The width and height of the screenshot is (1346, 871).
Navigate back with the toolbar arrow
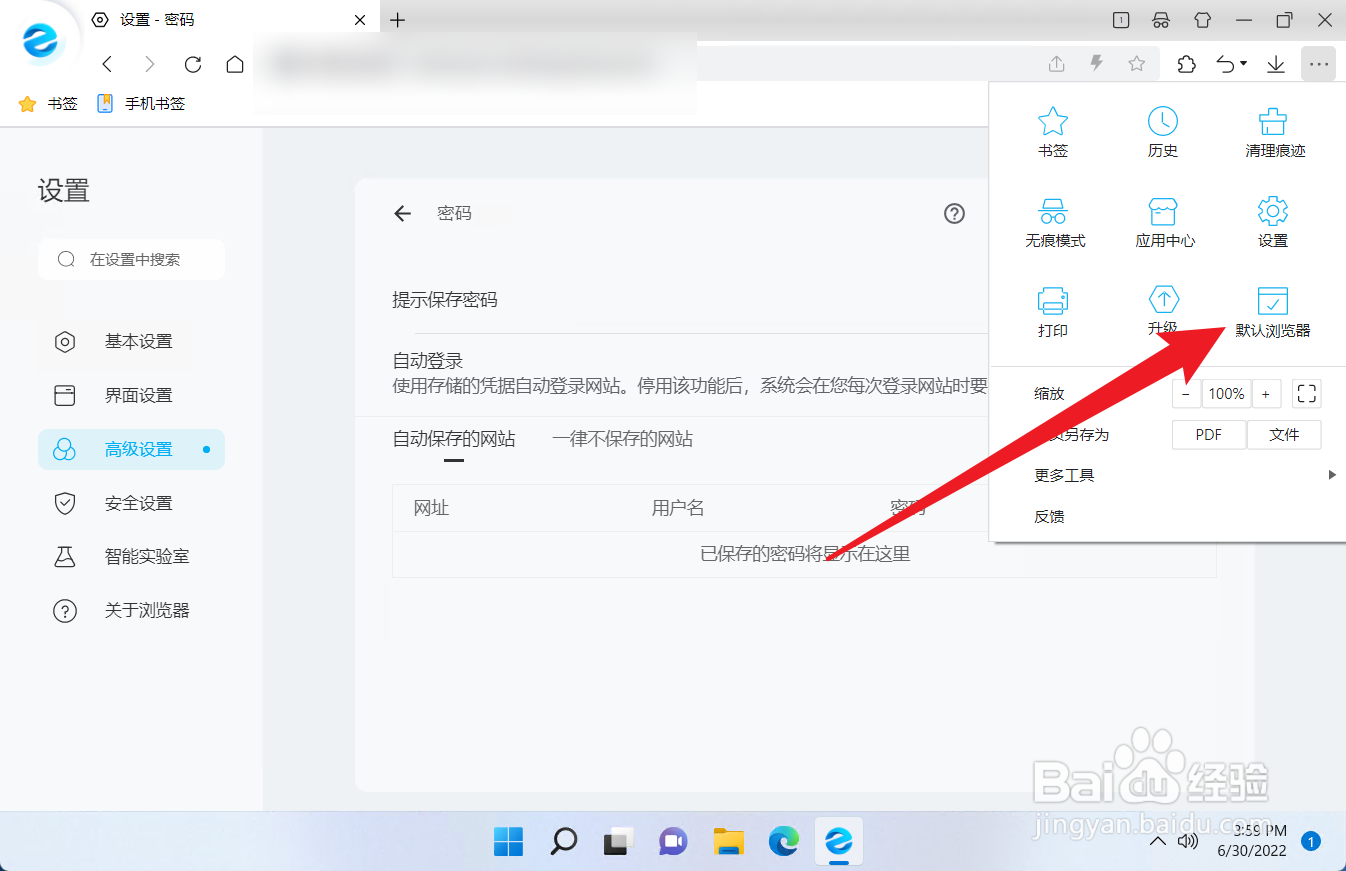(108, 64)
